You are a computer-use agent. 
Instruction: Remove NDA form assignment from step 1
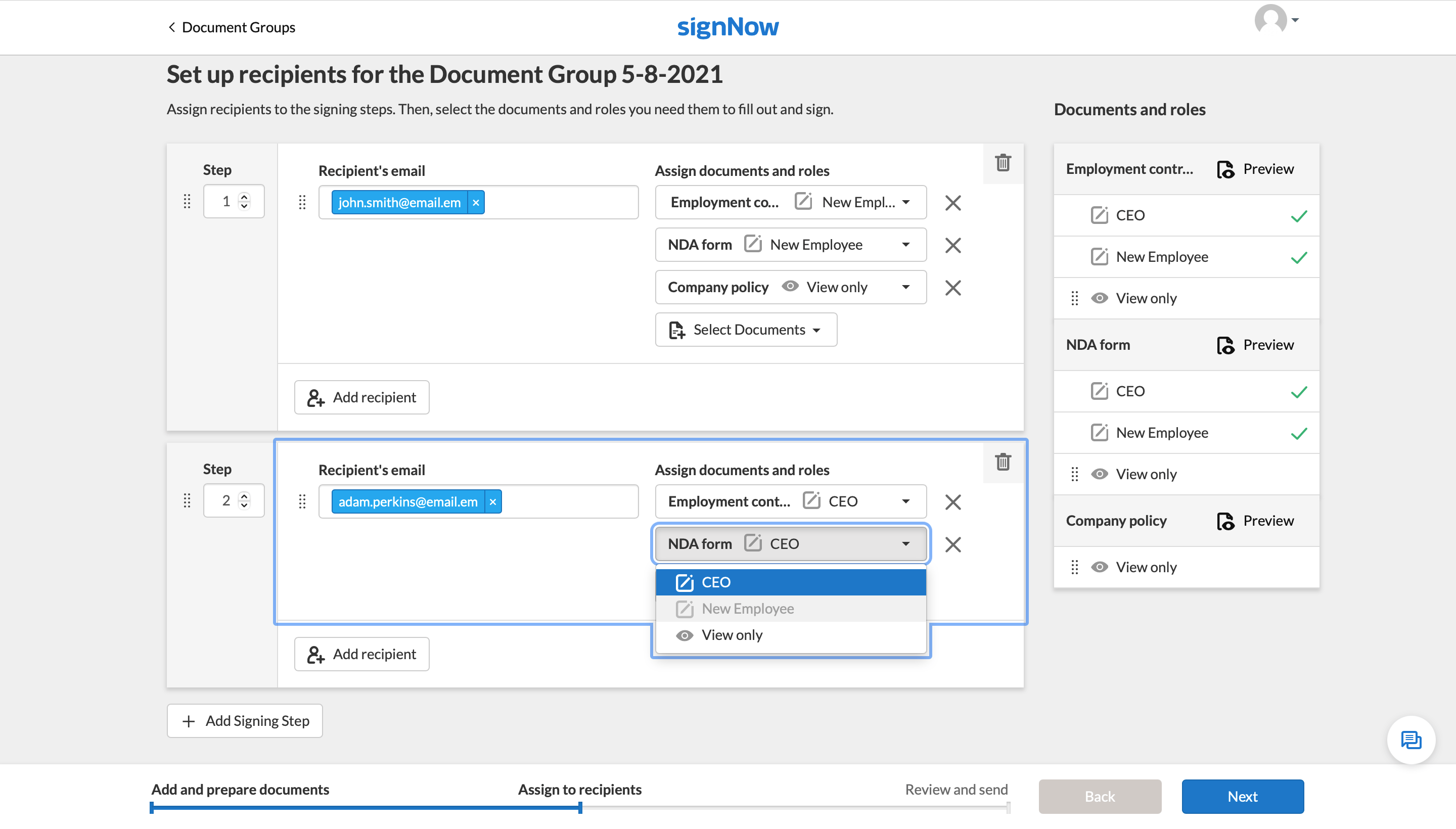click(952, 245)
